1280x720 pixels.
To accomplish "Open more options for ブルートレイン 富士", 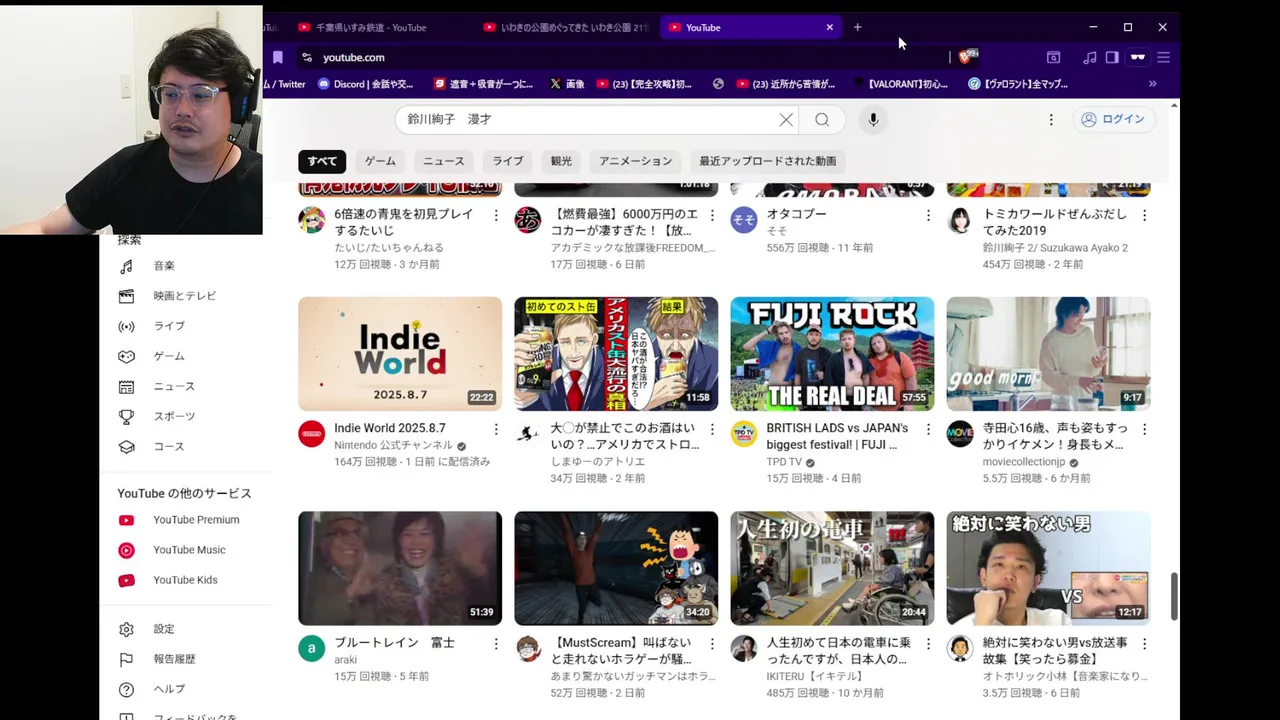I will point(496,644).
